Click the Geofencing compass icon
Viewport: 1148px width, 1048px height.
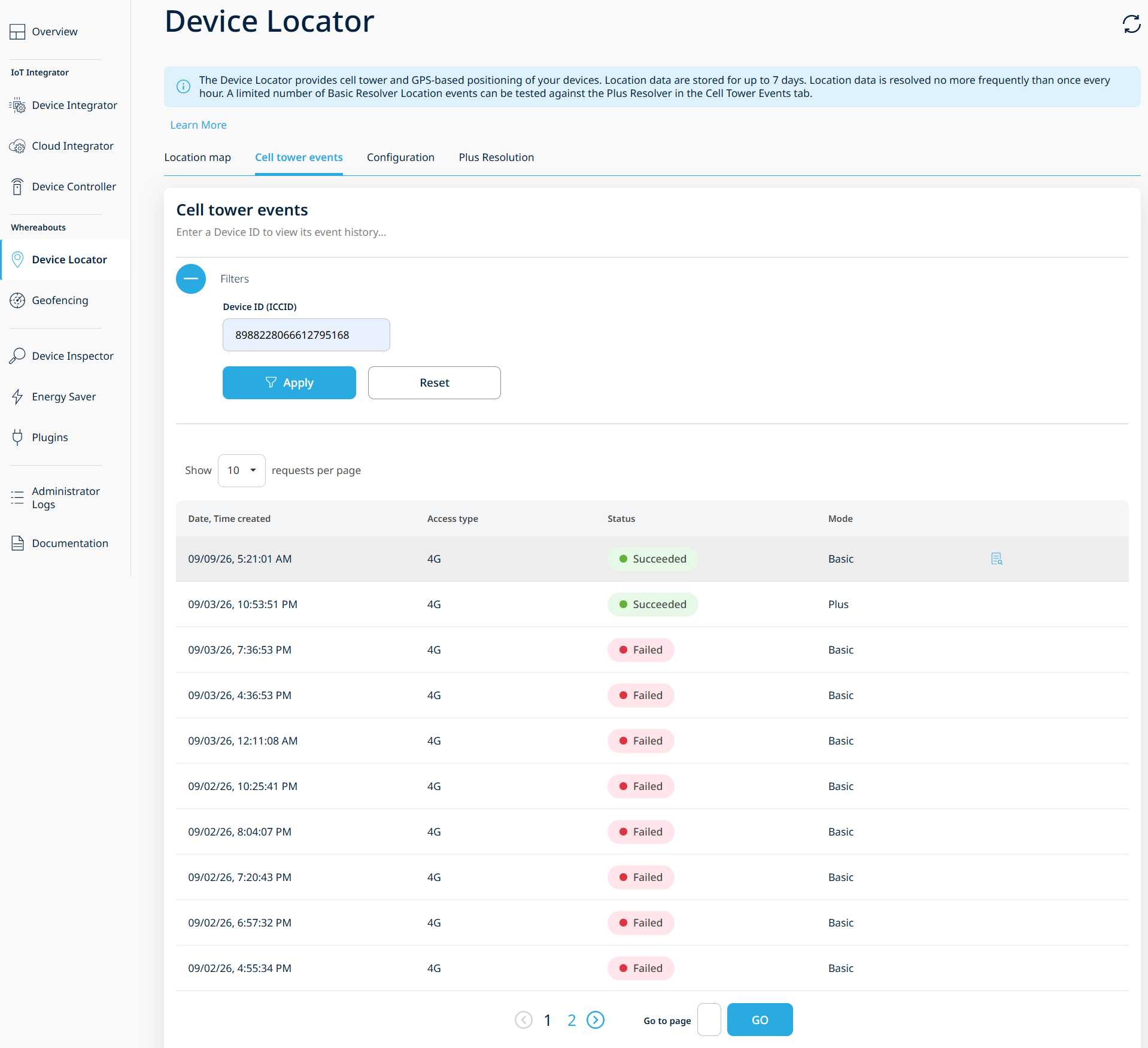pos(17,300)
